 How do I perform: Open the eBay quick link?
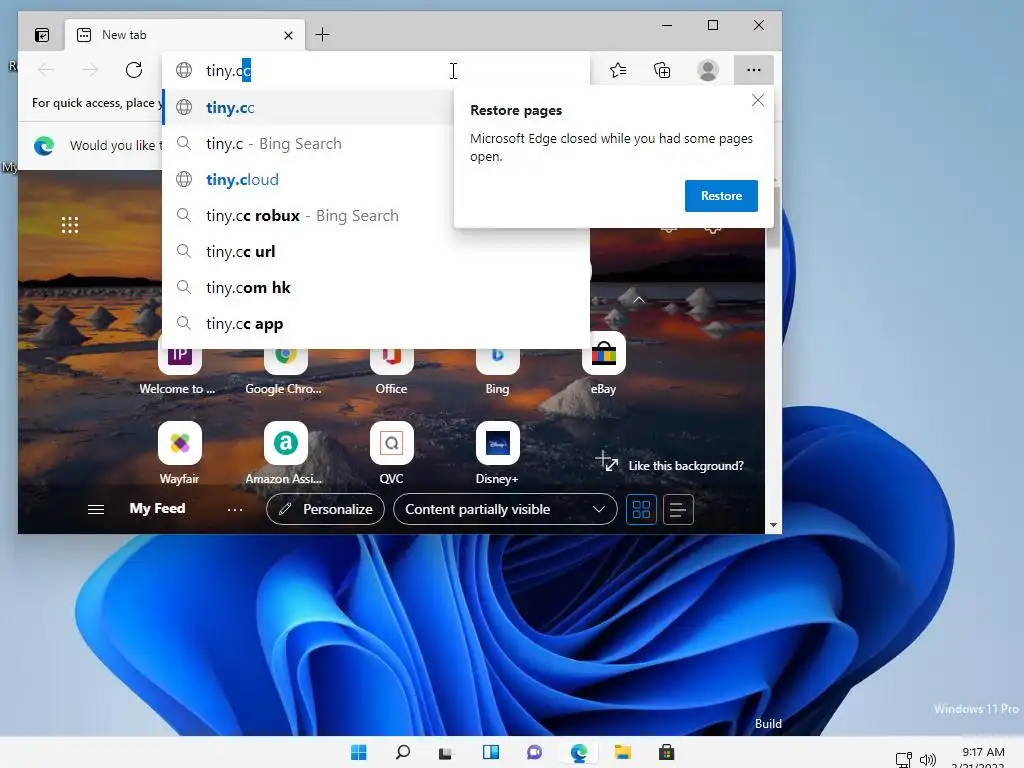point(603,364)
